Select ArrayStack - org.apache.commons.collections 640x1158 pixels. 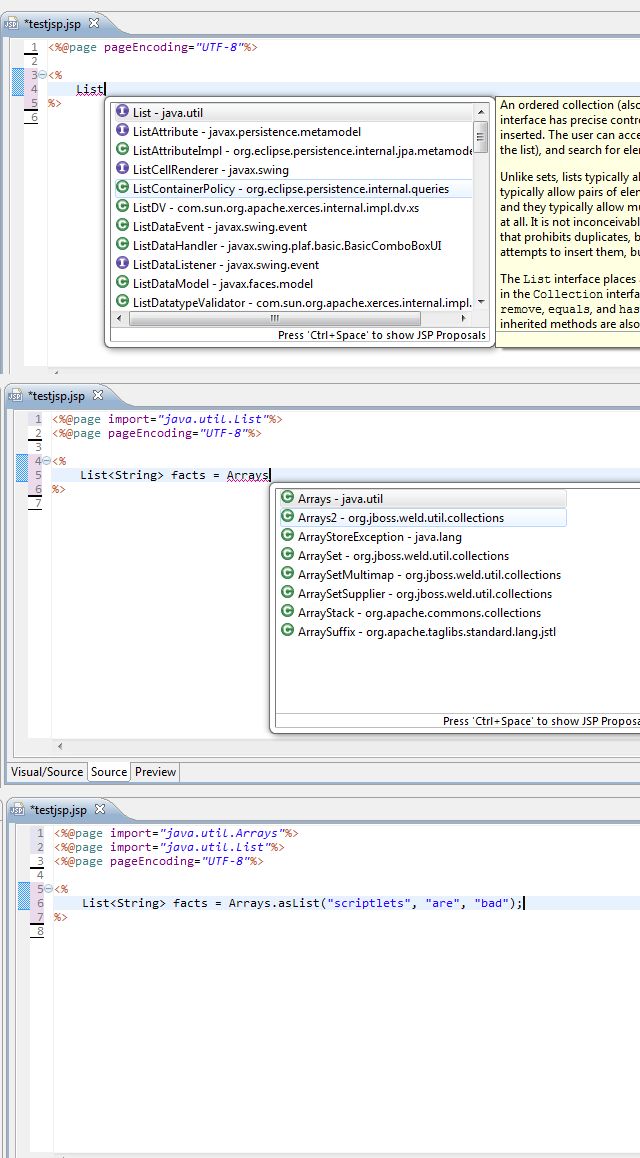pos(423,612)
